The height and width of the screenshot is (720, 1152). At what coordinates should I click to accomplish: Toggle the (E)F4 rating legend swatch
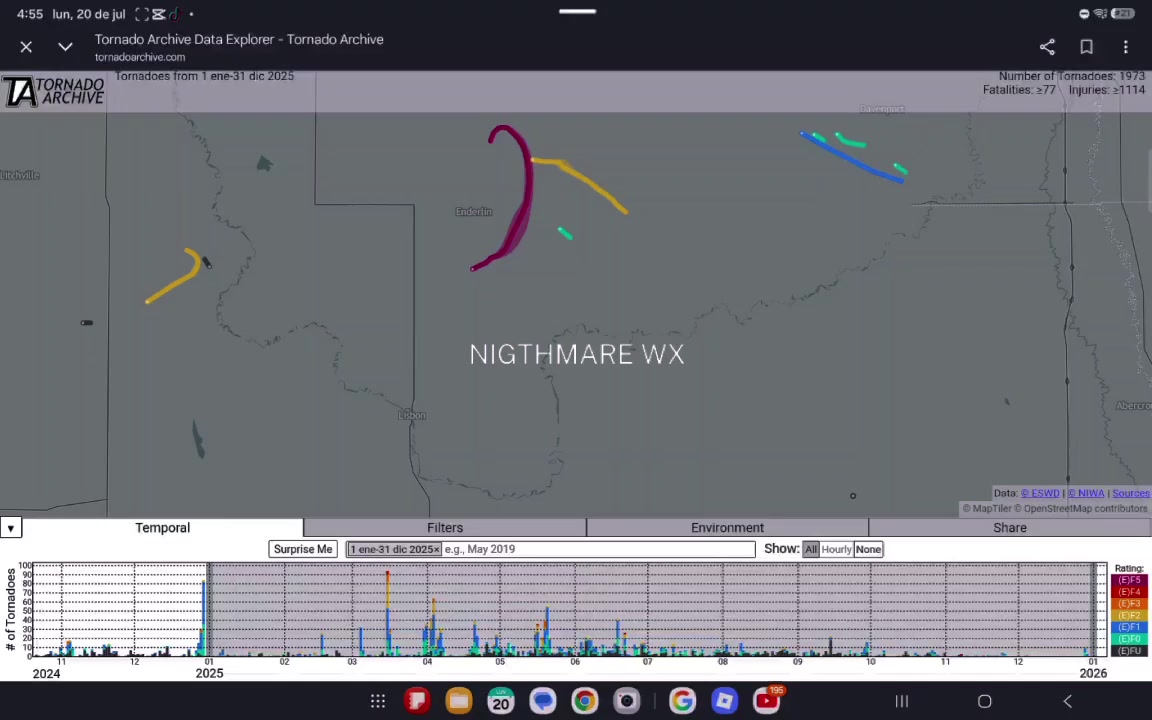coord(1129,592)
